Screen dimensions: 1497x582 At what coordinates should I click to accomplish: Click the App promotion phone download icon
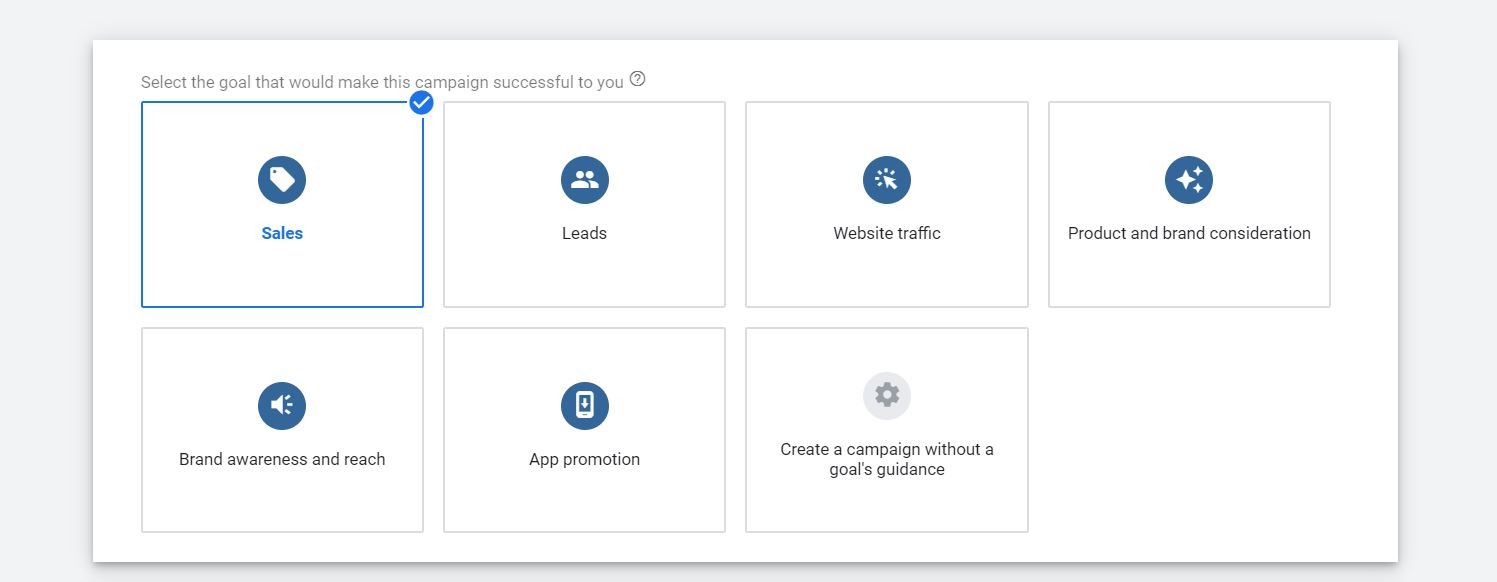pos(585,406)
